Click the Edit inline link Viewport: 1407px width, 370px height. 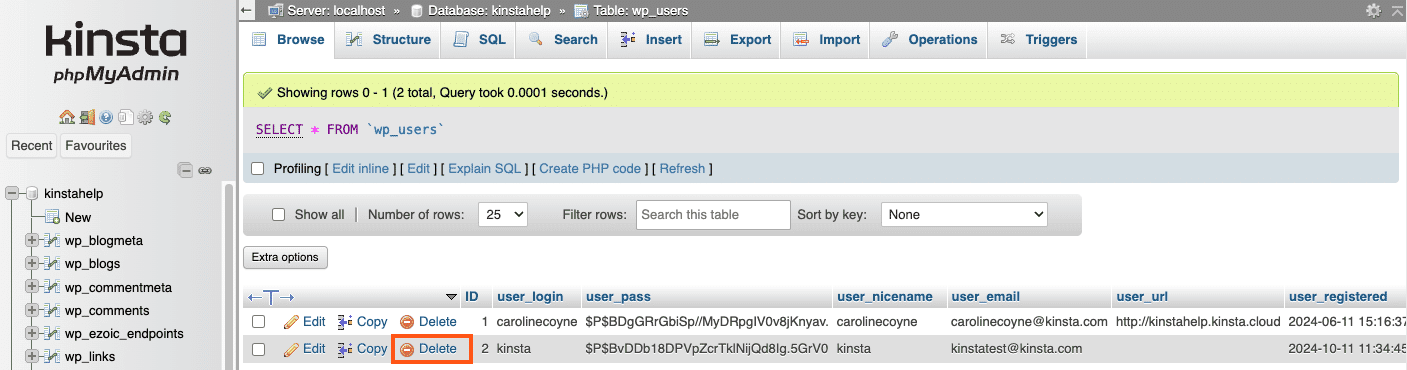360,169
